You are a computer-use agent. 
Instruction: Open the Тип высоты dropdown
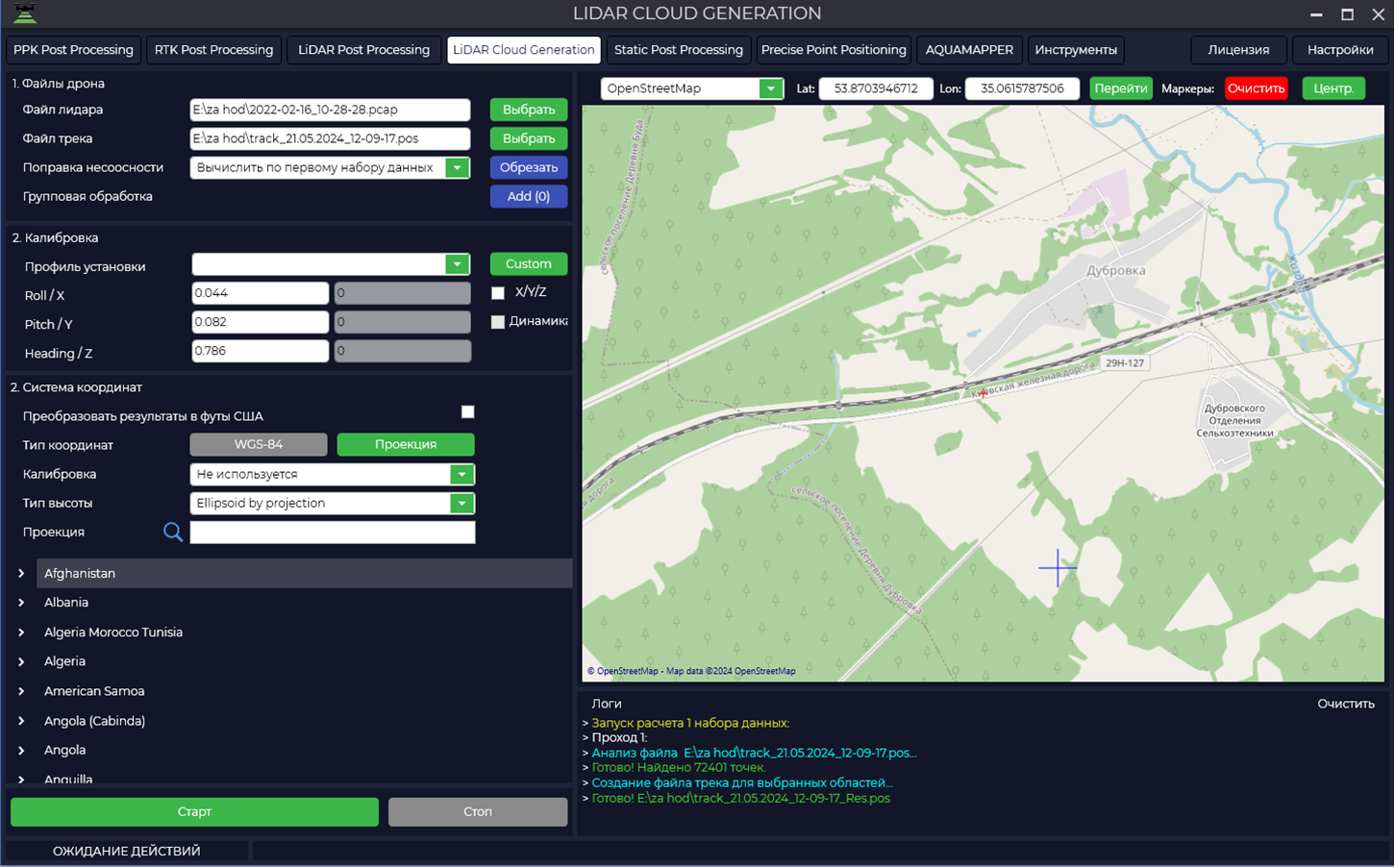(462, 503)
